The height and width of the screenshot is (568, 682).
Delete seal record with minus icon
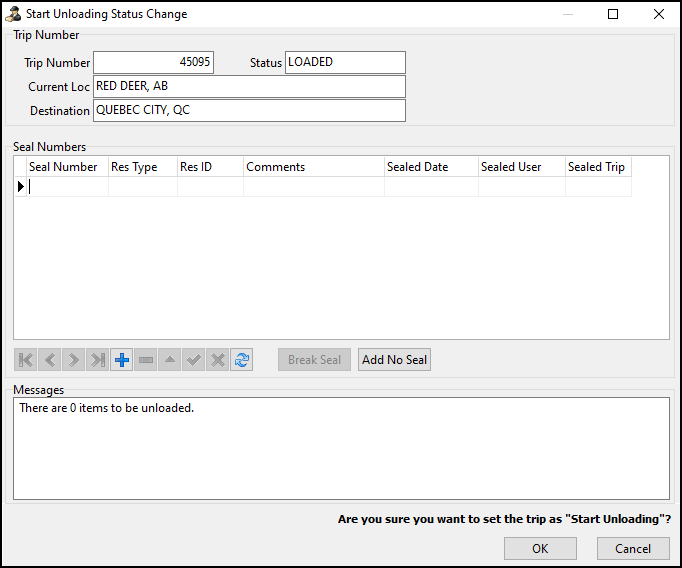(146, 360)
